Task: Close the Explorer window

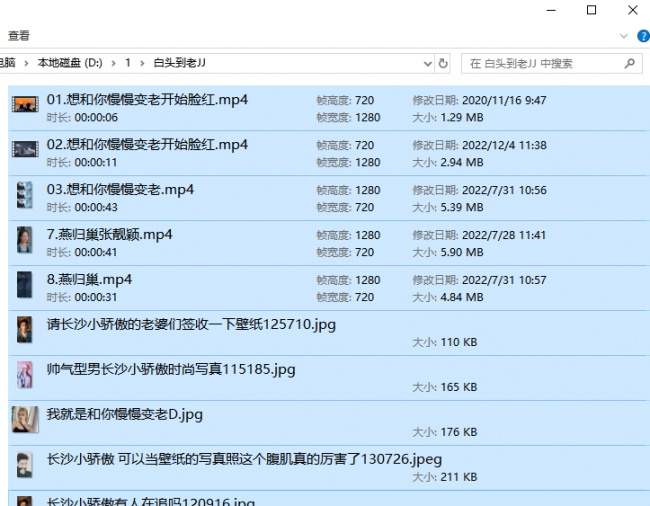Action: pyautogui.click(x=633, y=10)
